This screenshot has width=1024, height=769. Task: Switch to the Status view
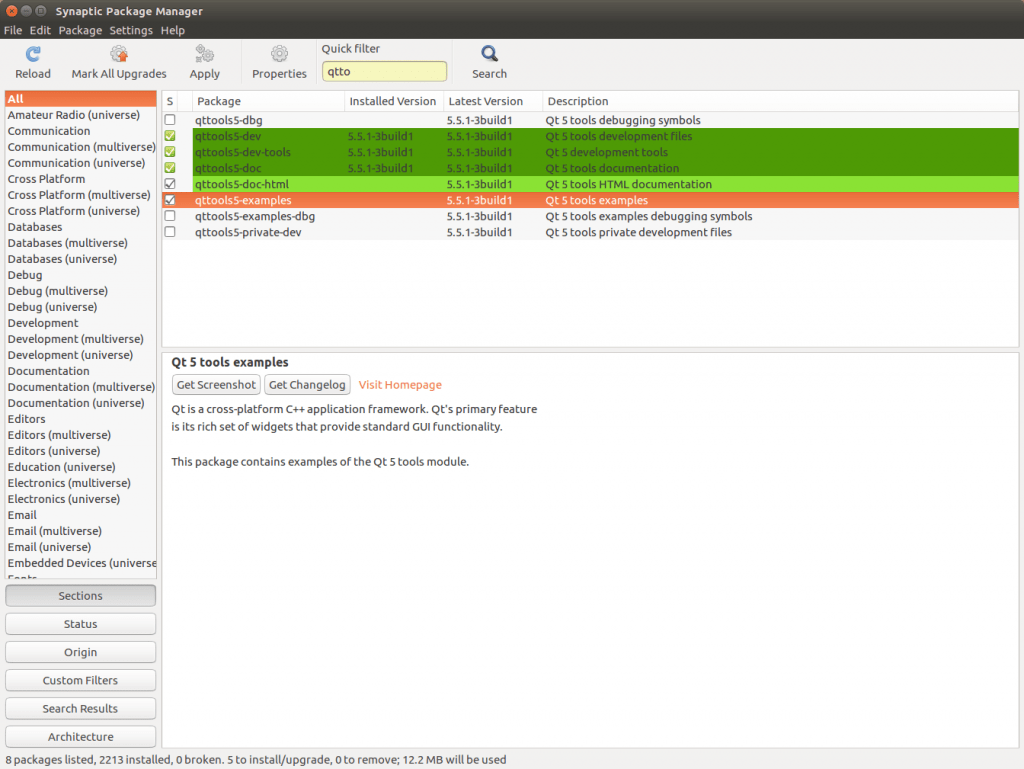pyautogui.click(x=80, y=623)
